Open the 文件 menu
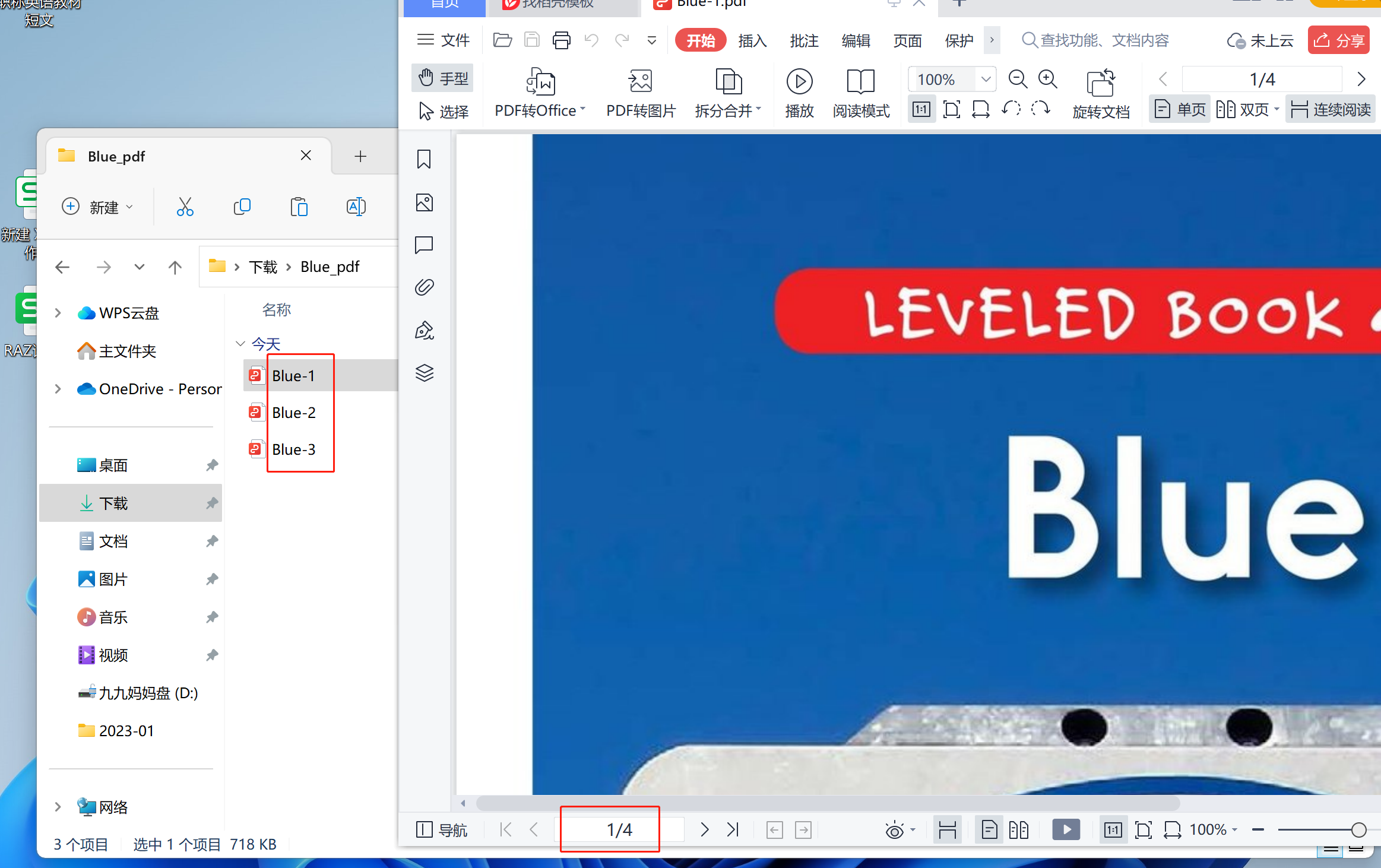The height and width of the screenshot is (868, 1381). [443, 40]
